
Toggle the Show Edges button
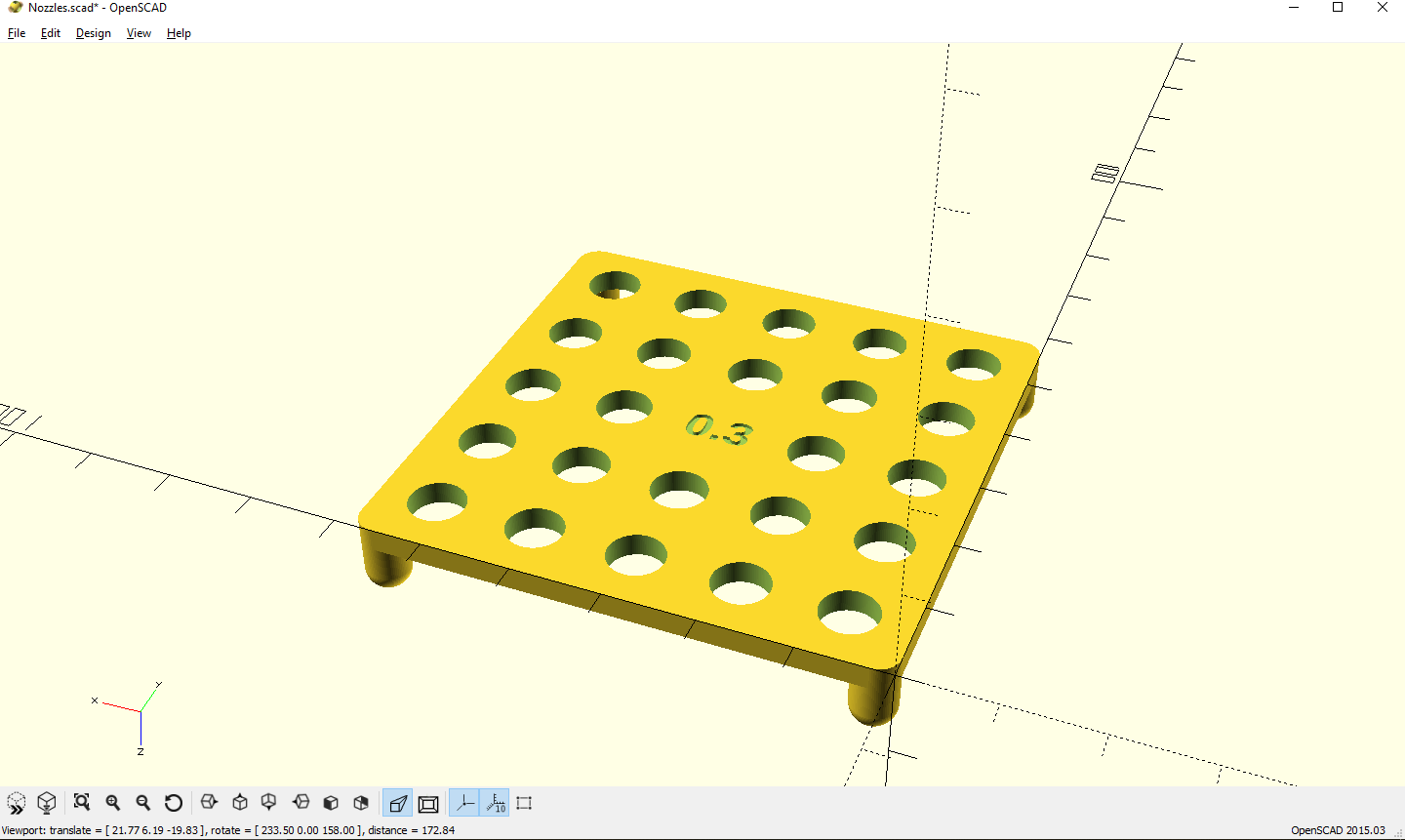tap(524, 803)
